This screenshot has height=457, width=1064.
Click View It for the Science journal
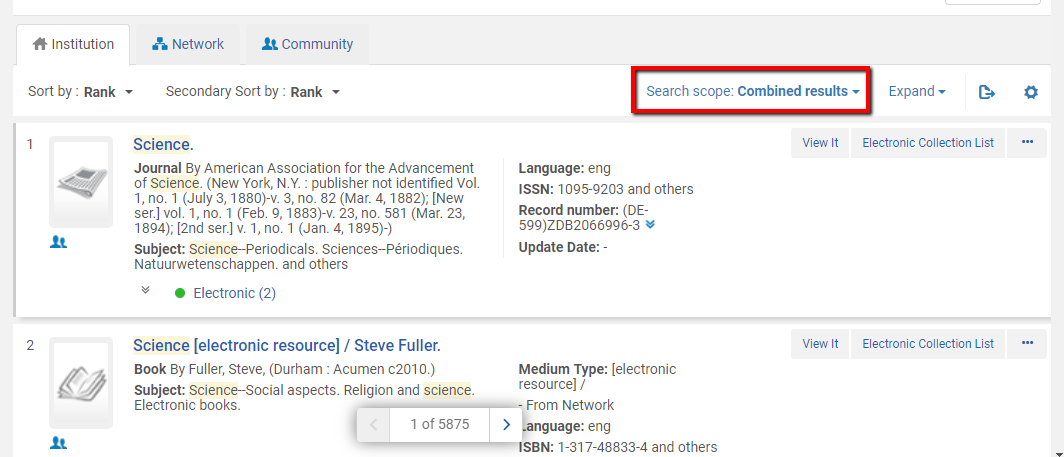click(820, 143)
